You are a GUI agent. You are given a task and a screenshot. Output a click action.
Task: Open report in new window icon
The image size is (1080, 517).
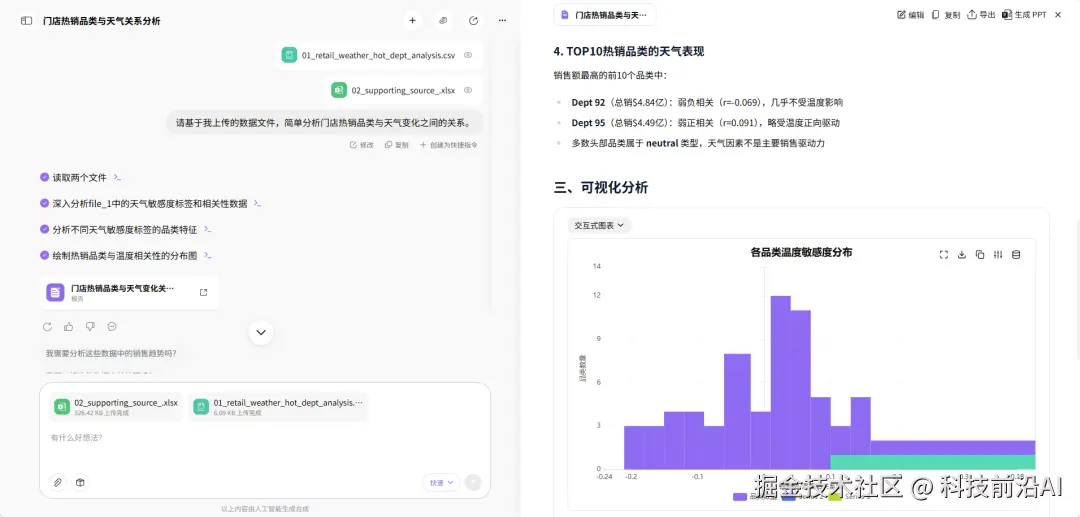click(203, 293)
